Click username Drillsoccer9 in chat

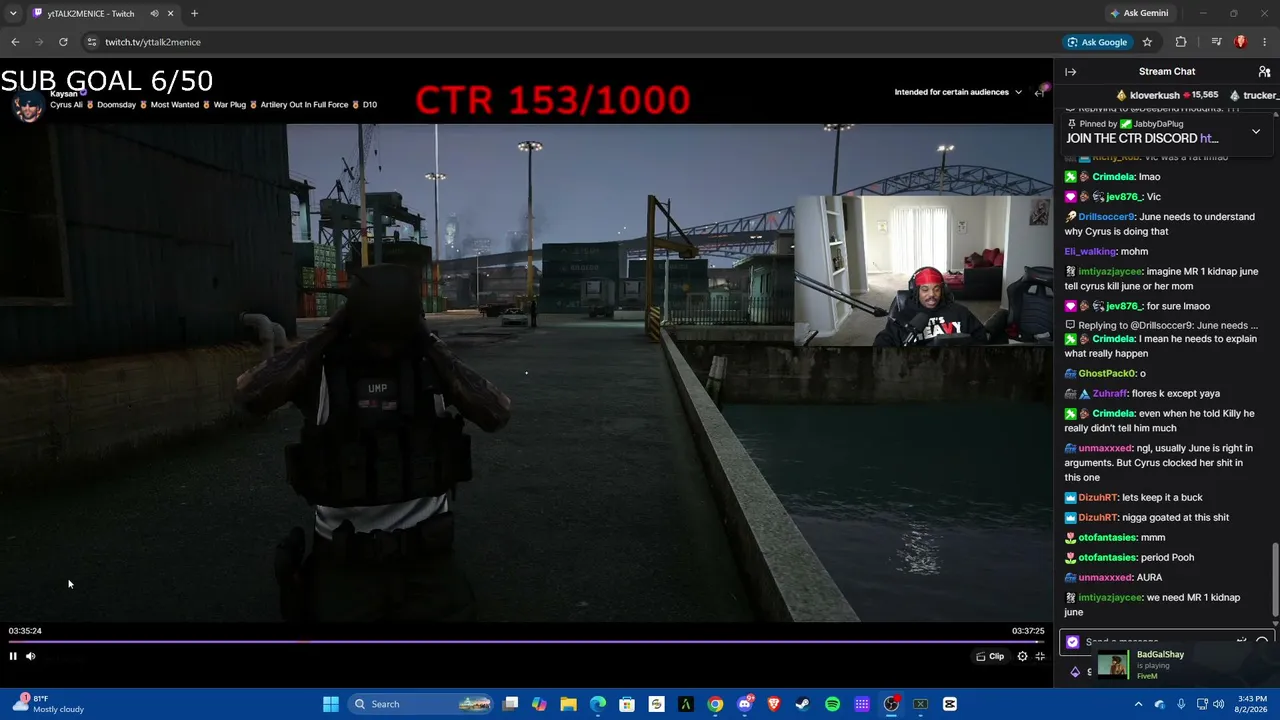1106,217
